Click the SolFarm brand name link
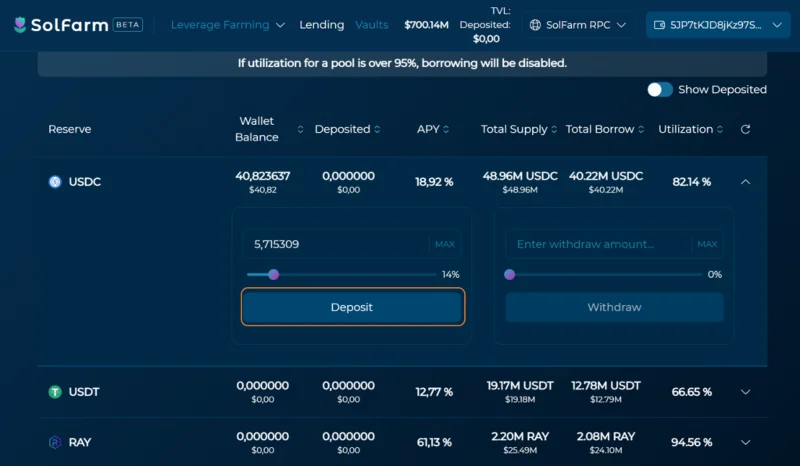The height and width of the screenshot is (466, 800). point(69,24)
